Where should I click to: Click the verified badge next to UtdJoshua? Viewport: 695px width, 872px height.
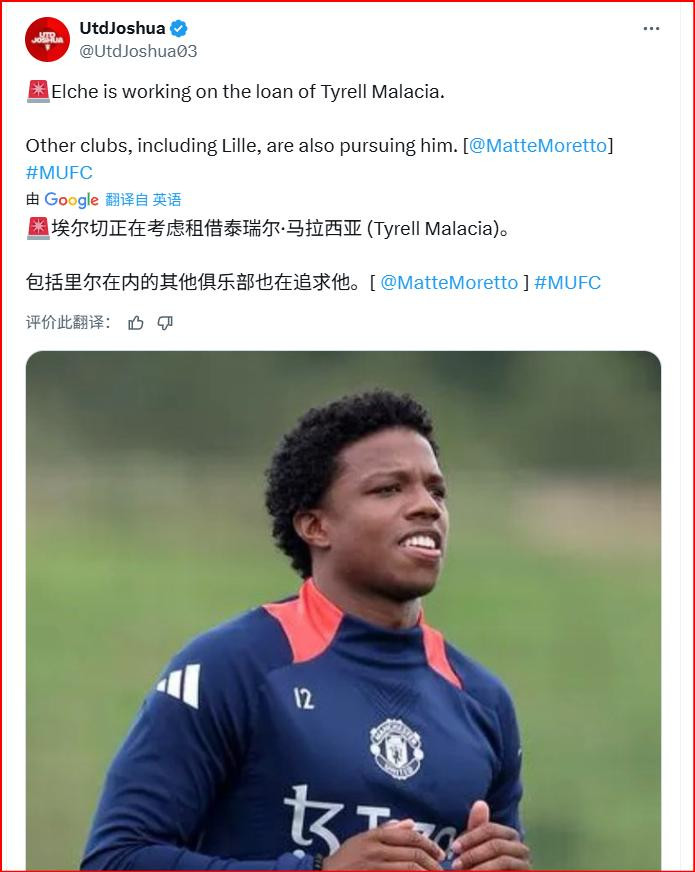[179, 28]
